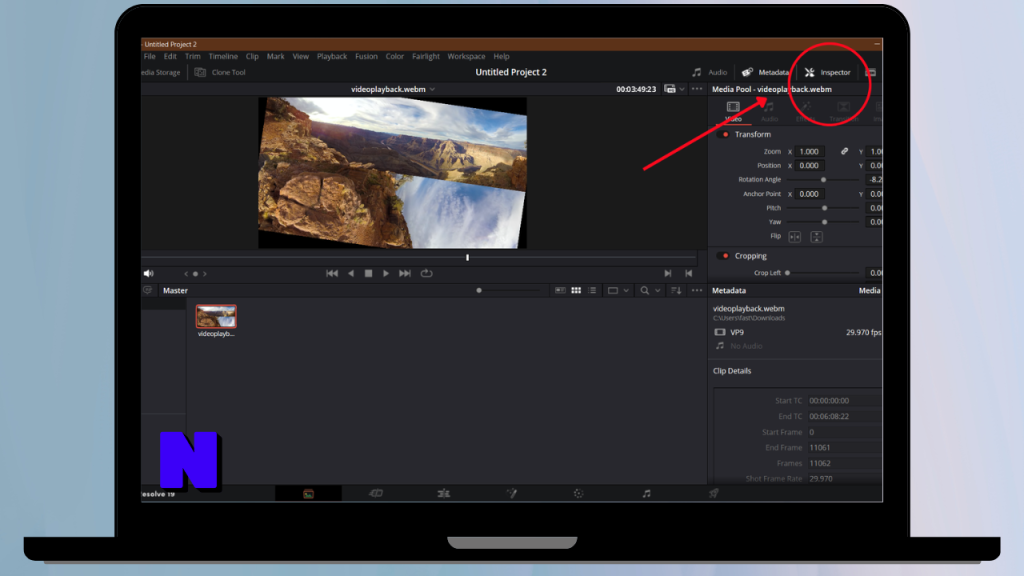Open the Edit menu
This screenshot has width=1024, height=576.
(170, 57)
